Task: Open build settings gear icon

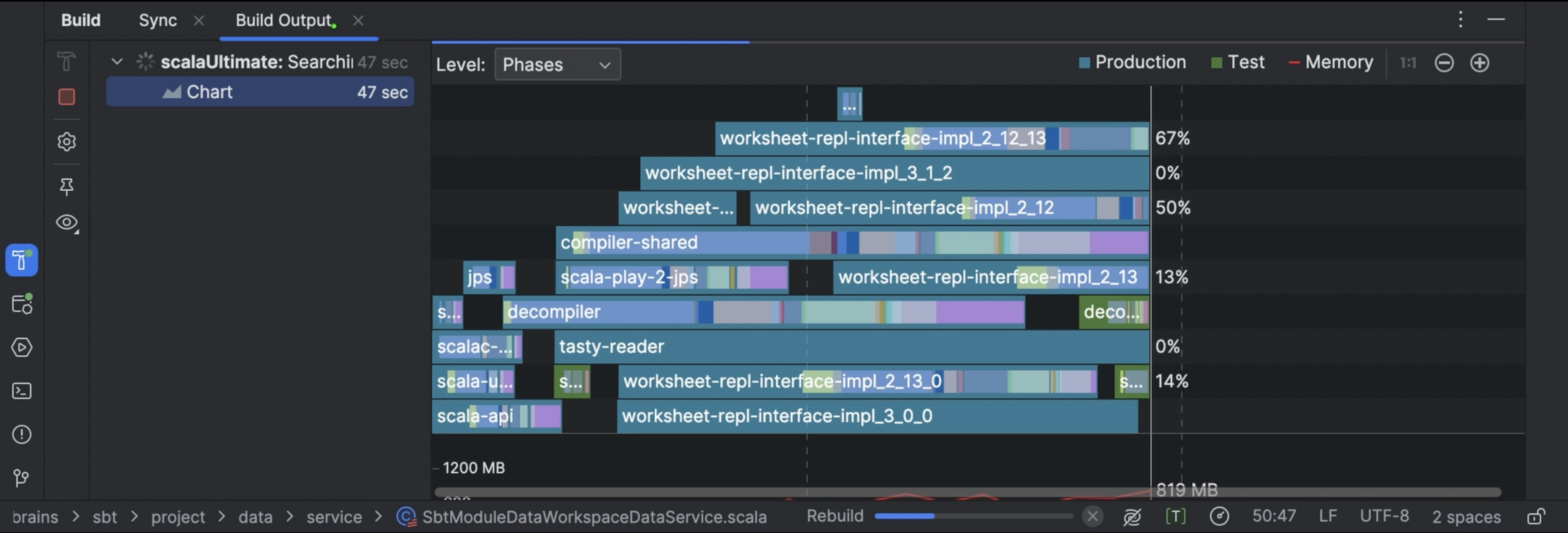Action: tap(66, 141)
